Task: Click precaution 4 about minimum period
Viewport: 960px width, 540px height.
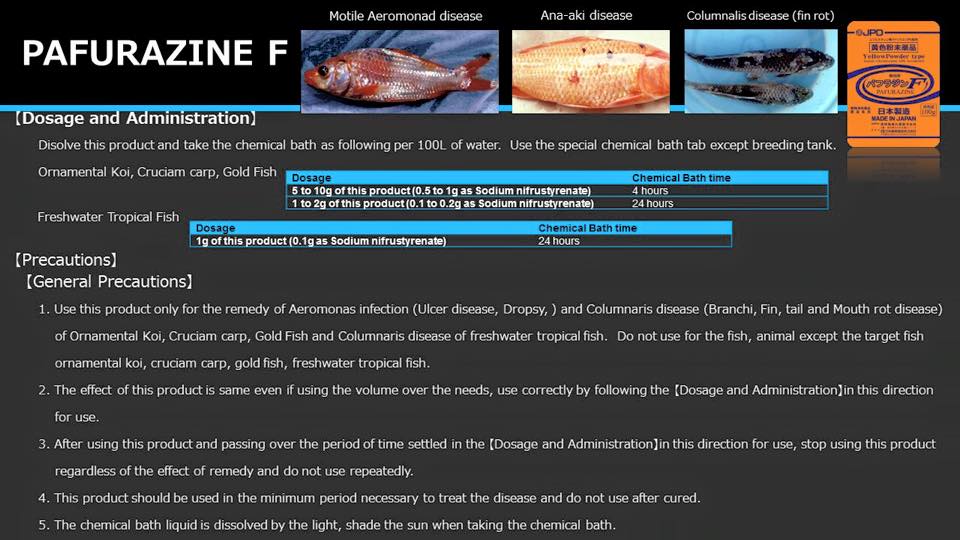Action: (369, 498)
